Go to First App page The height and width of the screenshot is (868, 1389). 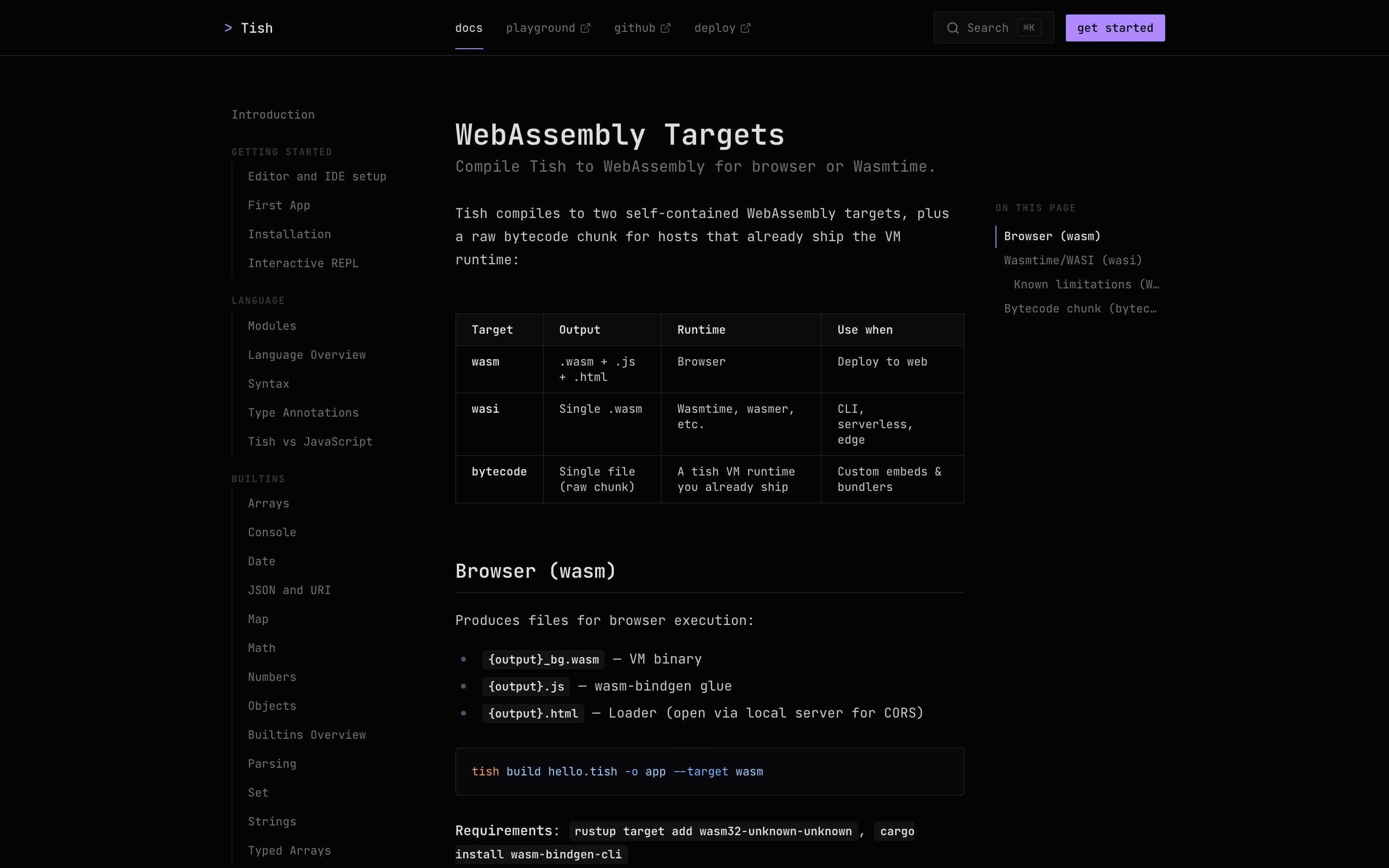279,205
